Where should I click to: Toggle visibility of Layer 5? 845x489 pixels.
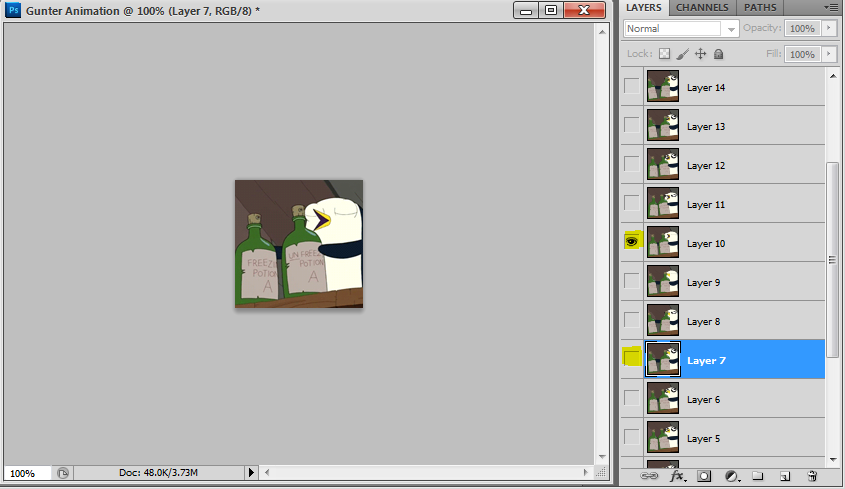tap(632, 437)
